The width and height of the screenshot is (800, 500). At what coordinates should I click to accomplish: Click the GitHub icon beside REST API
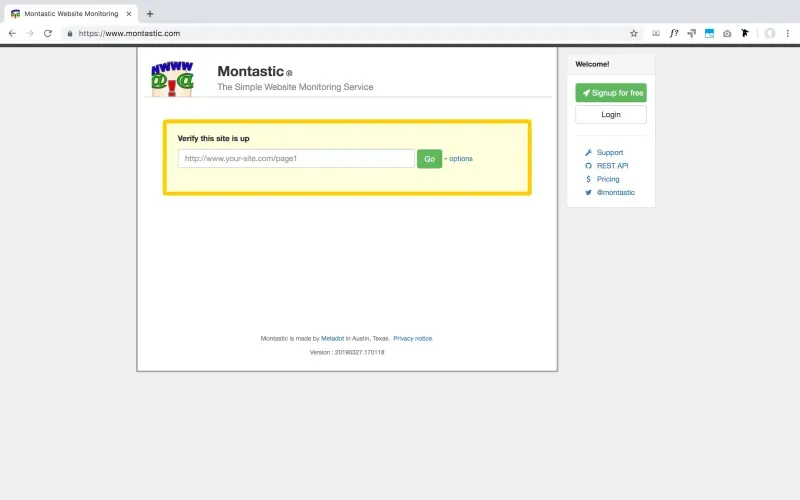click(x=588, y=165)
